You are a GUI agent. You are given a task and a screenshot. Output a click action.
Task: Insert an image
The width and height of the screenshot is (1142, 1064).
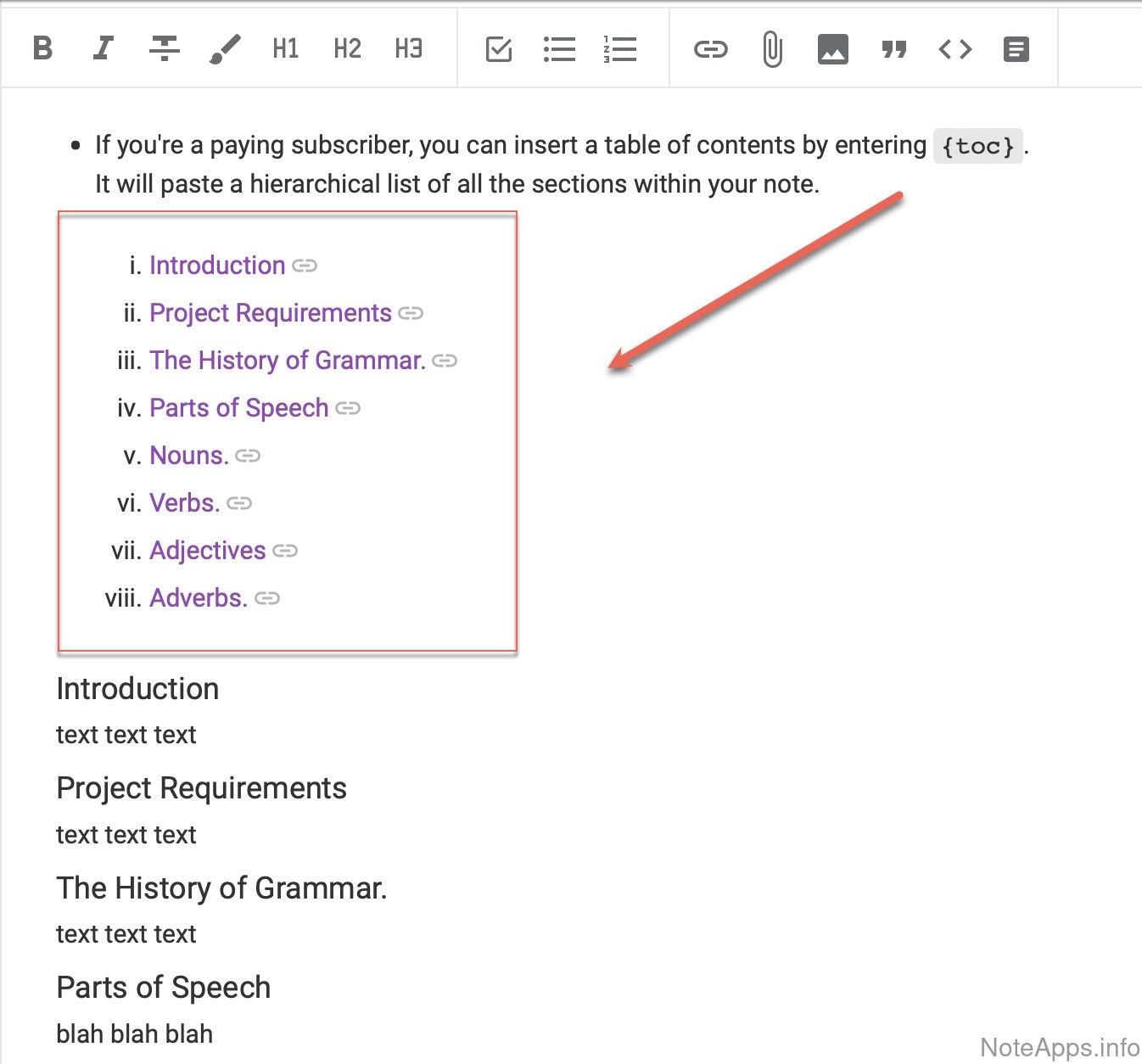[x=832, y=49]
